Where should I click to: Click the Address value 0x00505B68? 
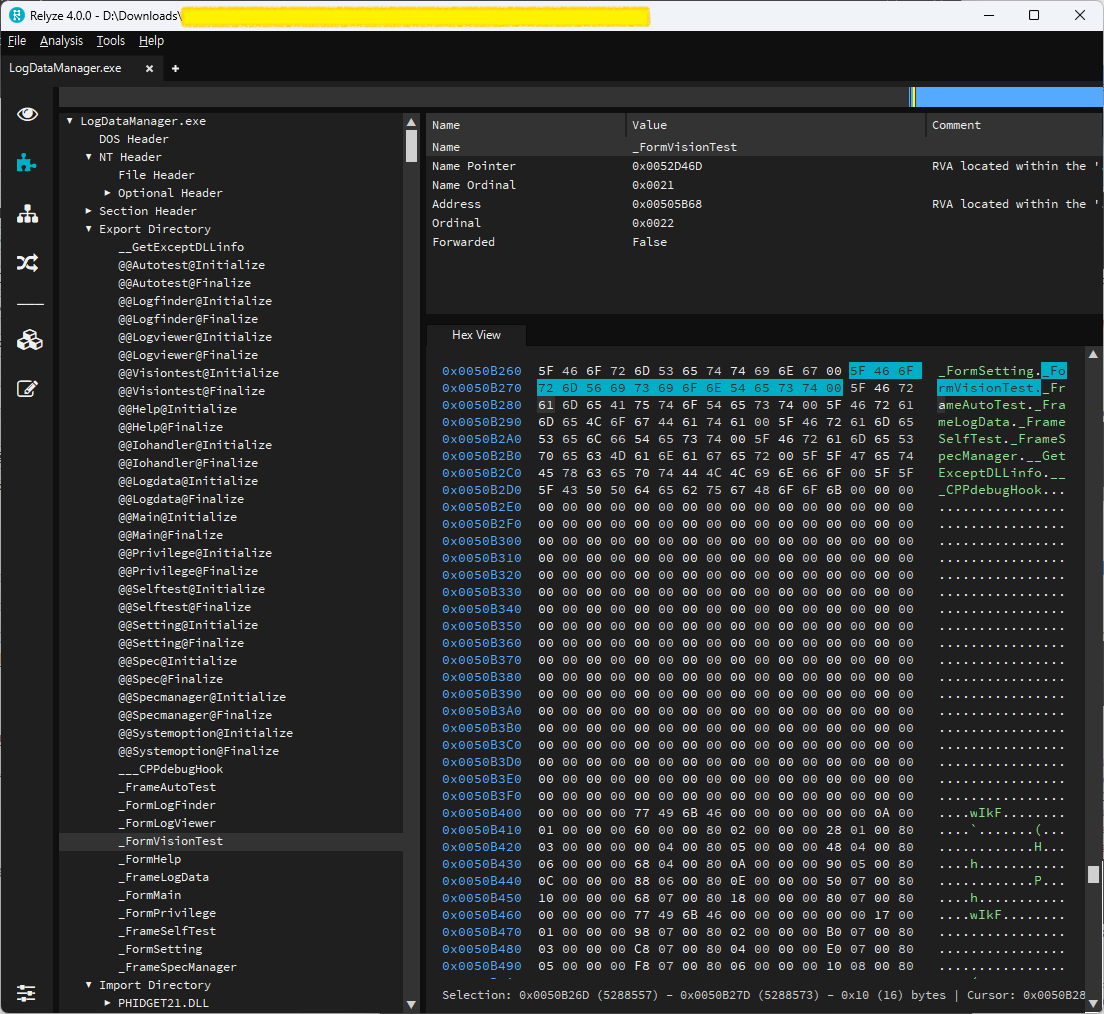pyautogui.click(x=667, y=204)
